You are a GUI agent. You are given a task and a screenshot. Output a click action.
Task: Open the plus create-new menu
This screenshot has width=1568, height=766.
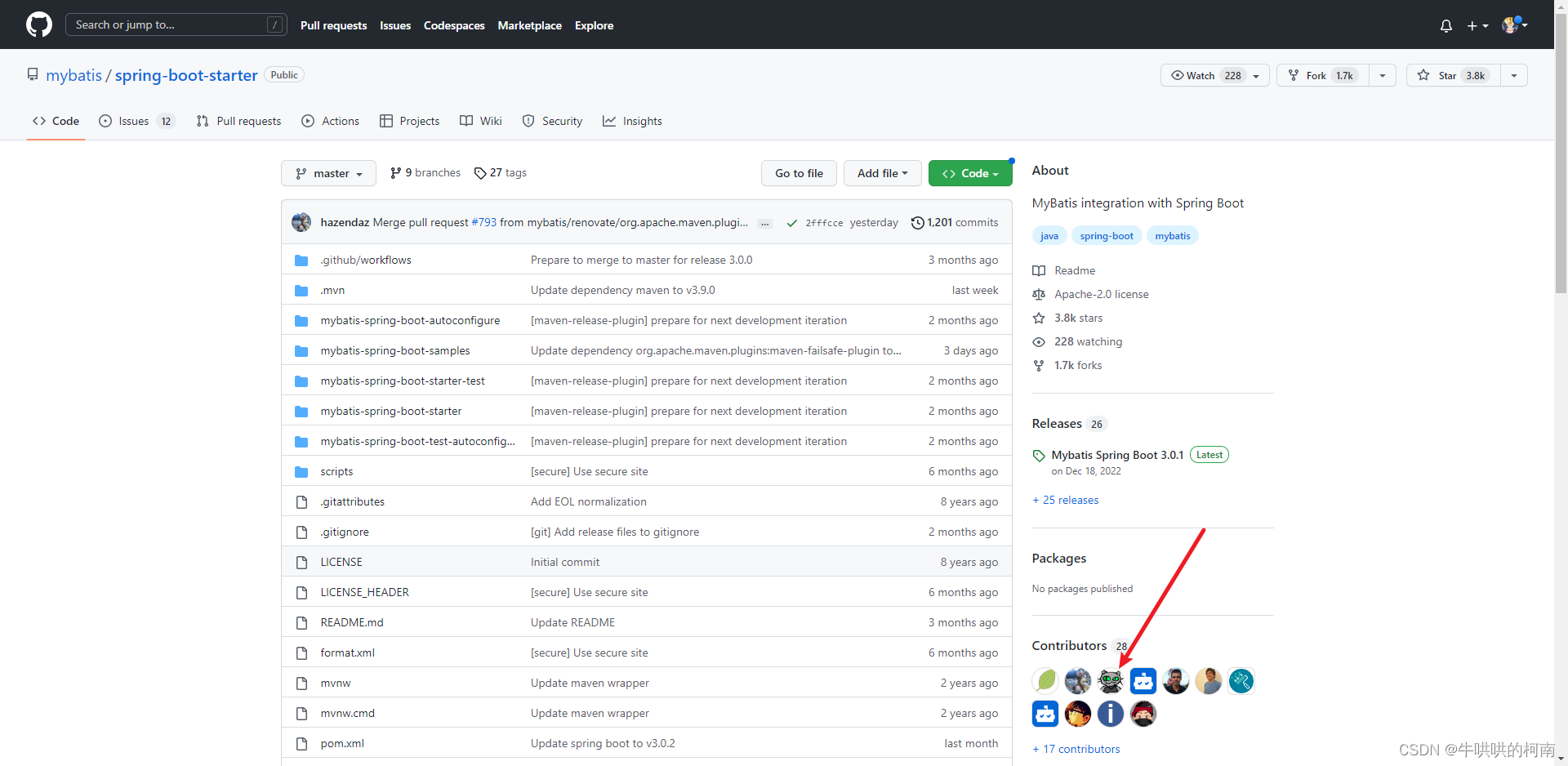1477,25
